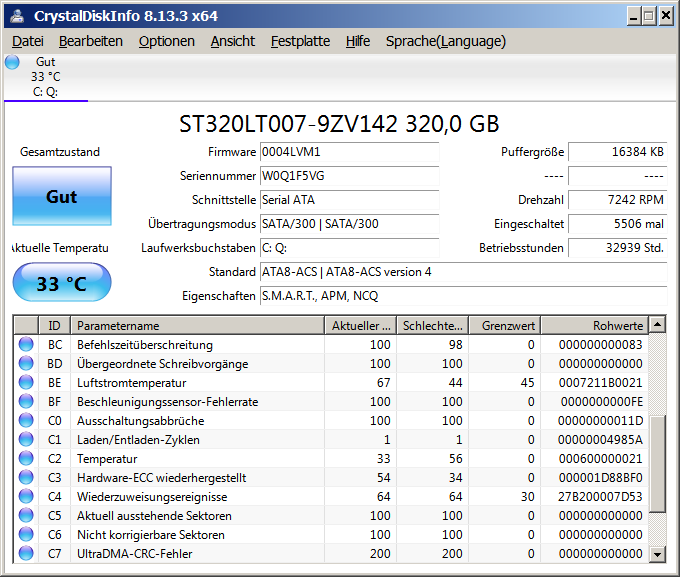Click status orb of row BD
680x577 pixels.
(x=26, y=363)
